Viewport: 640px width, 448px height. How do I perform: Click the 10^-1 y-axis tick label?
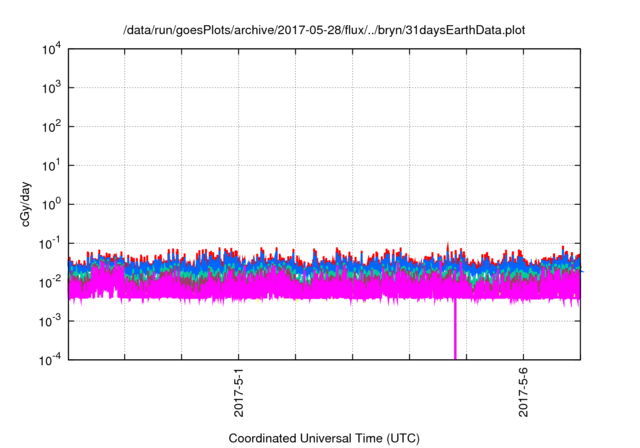coord(50,244)
